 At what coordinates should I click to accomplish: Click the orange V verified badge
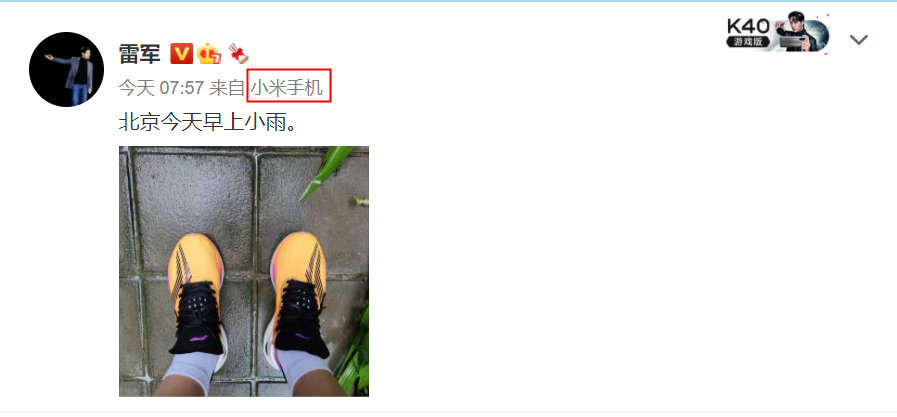pyautogui.click(x=181, y=53)
